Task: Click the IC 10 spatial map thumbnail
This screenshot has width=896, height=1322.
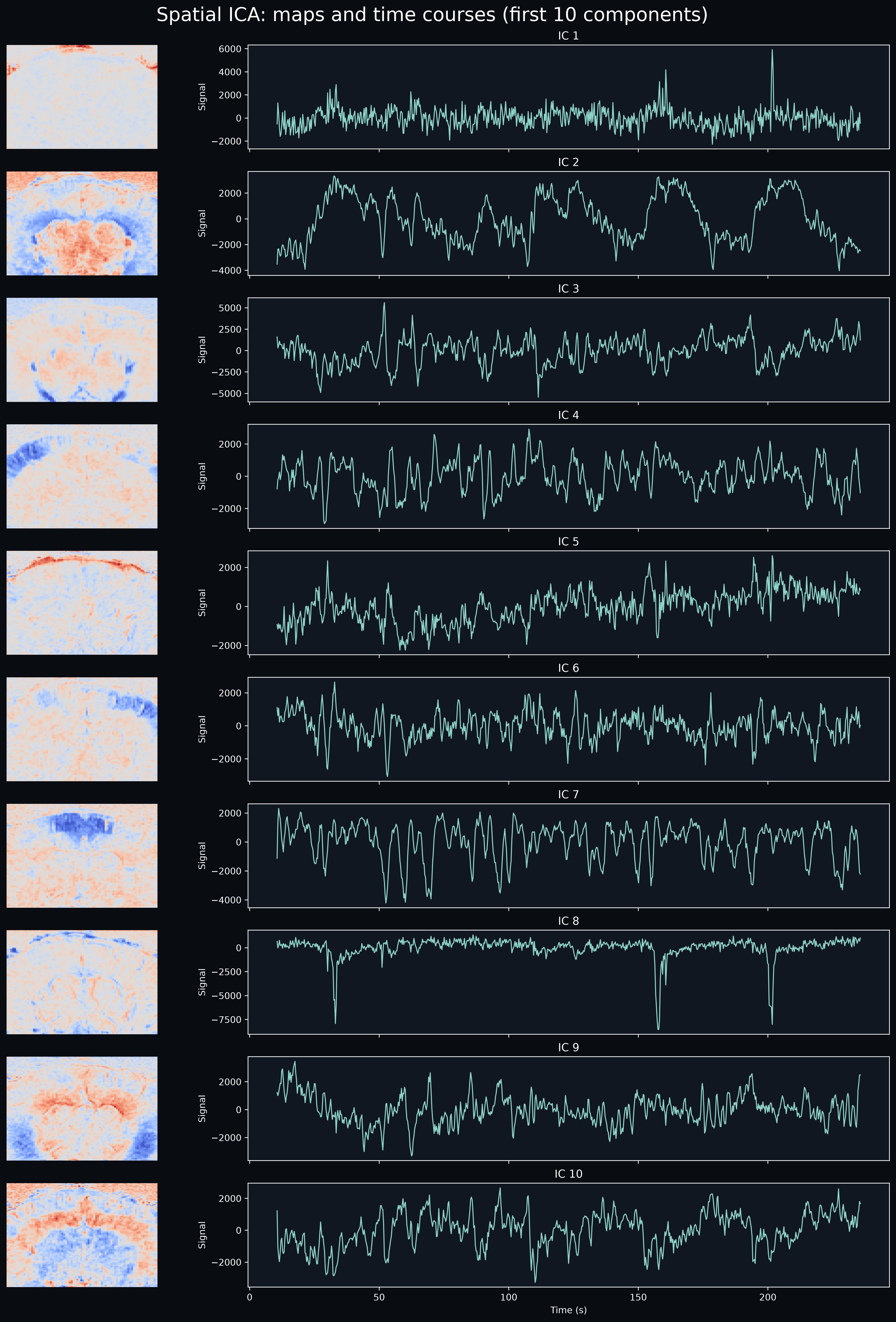Action: 82,1235
